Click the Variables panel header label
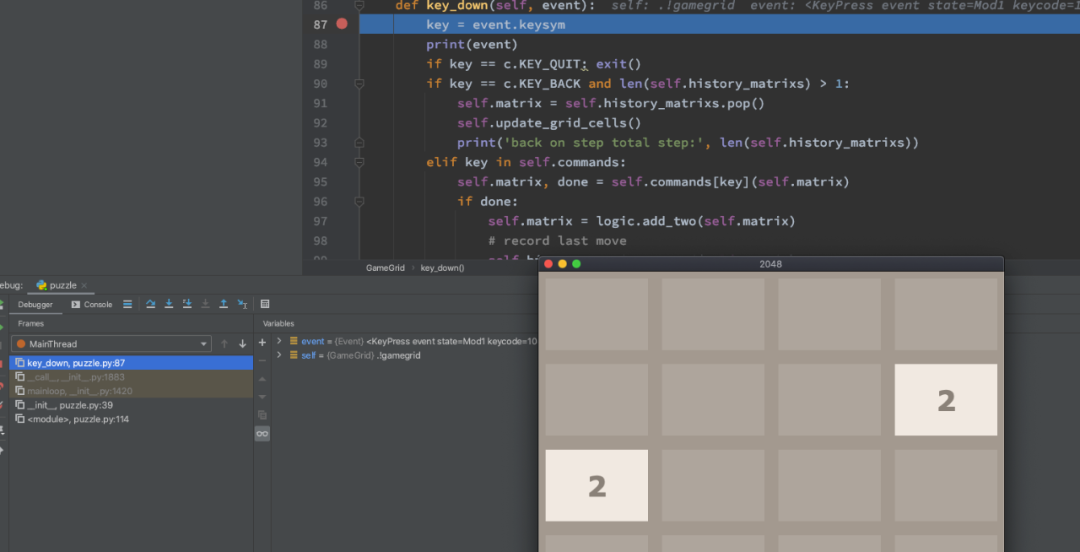This screenshot has height=552, width=1080. (x=278, y=323)
